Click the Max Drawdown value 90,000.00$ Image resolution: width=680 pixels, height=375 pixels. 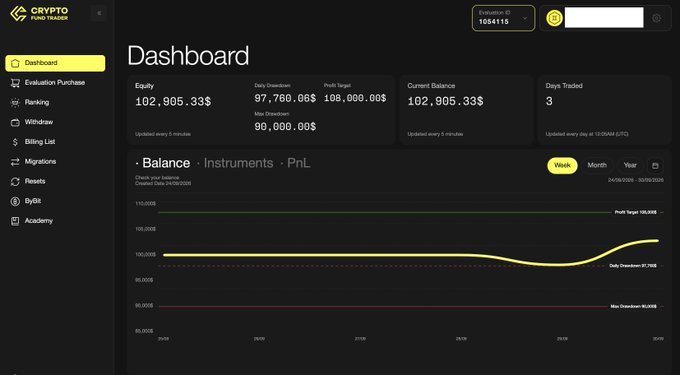coord(285,127)
